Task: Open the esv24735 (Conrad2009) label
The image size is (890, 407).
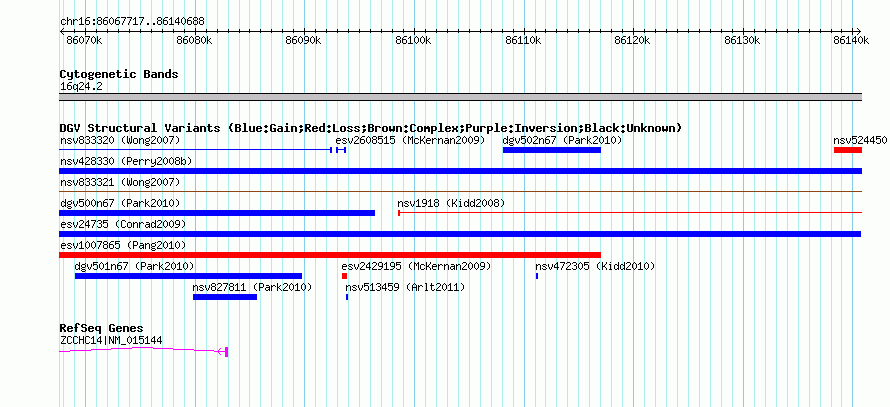Action: pos(123,224)
